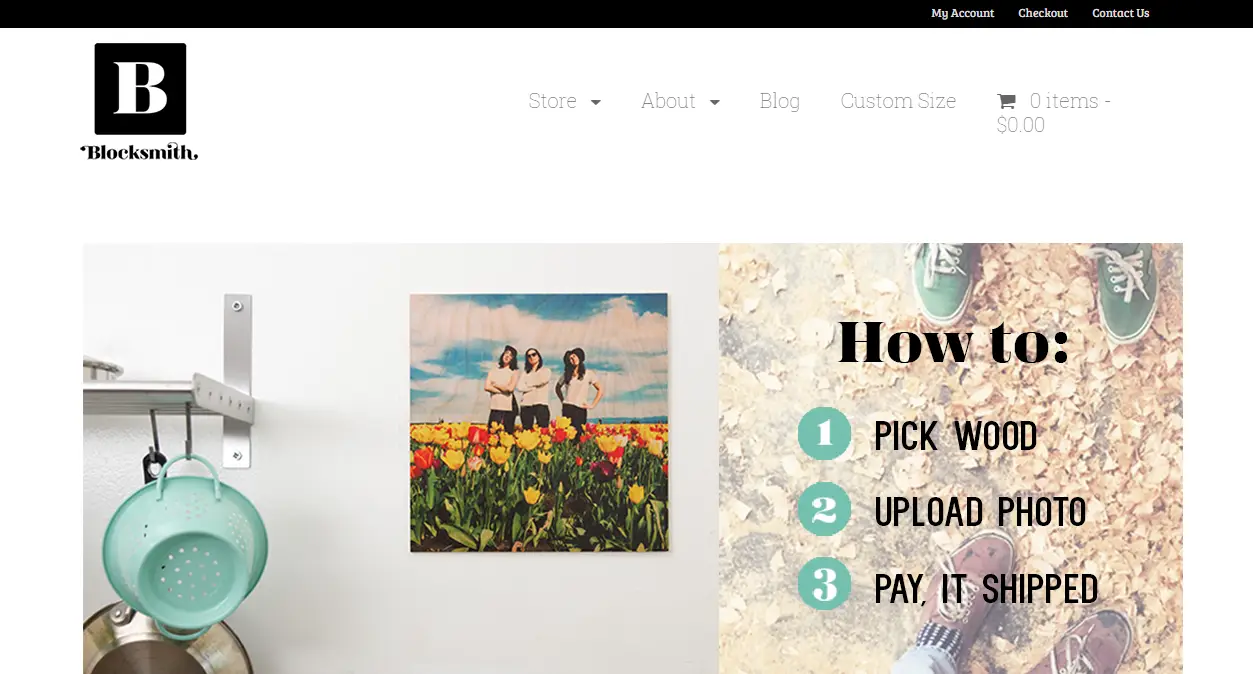
Task: Click the number 1 circle badge
Action: (x=824, y=433)
